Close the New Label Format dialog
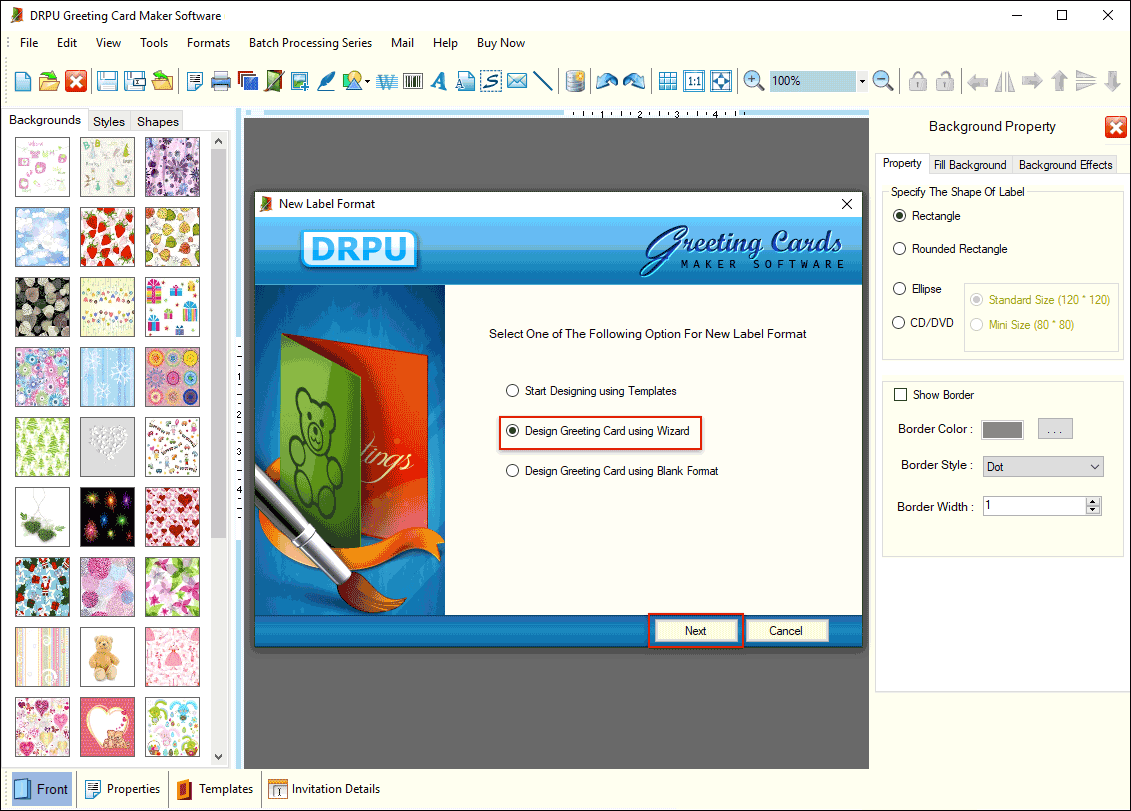Viewport: 1131px width, 811px height. (x=847, y=204)
